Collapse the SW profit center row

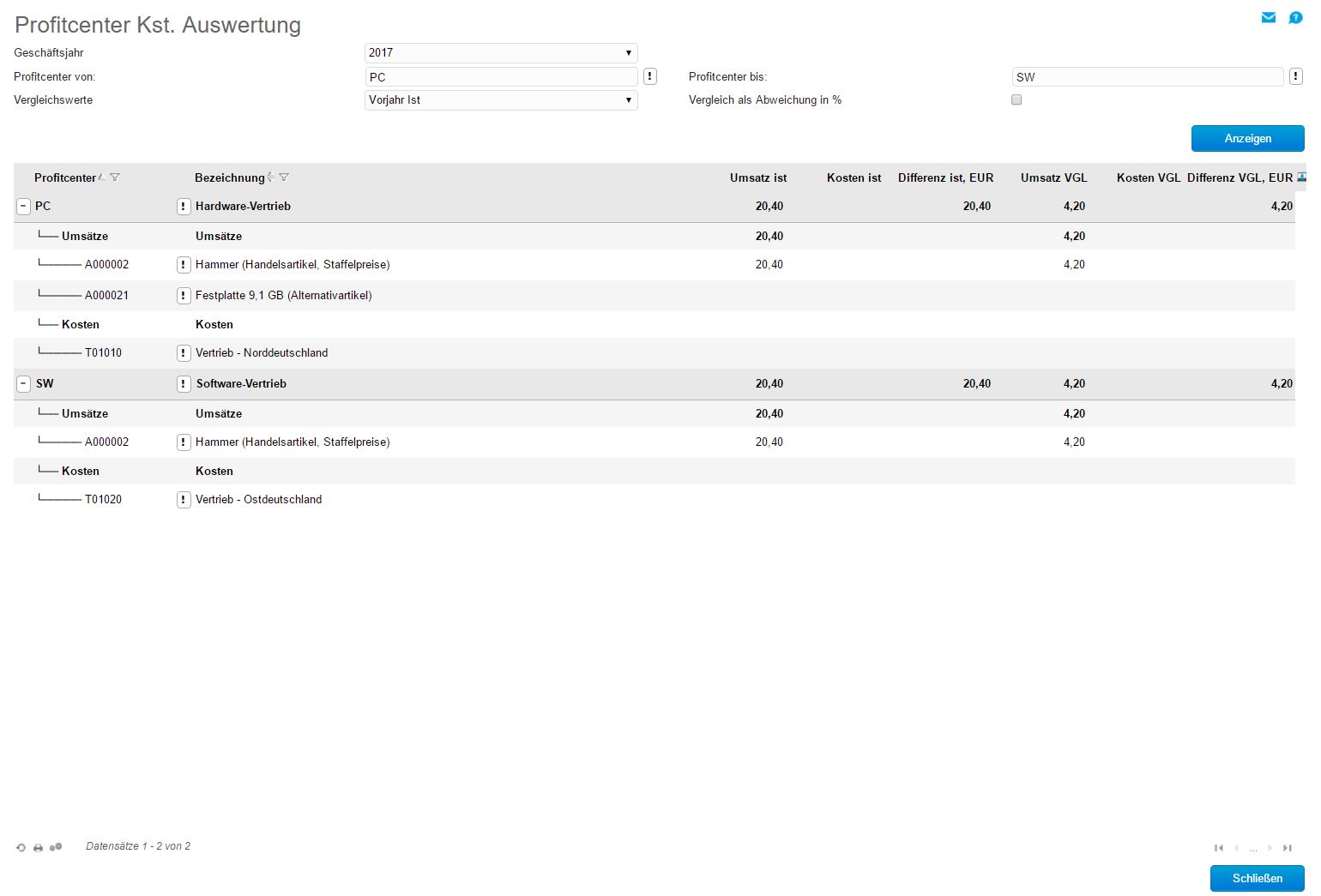click(x=24, y=384)
